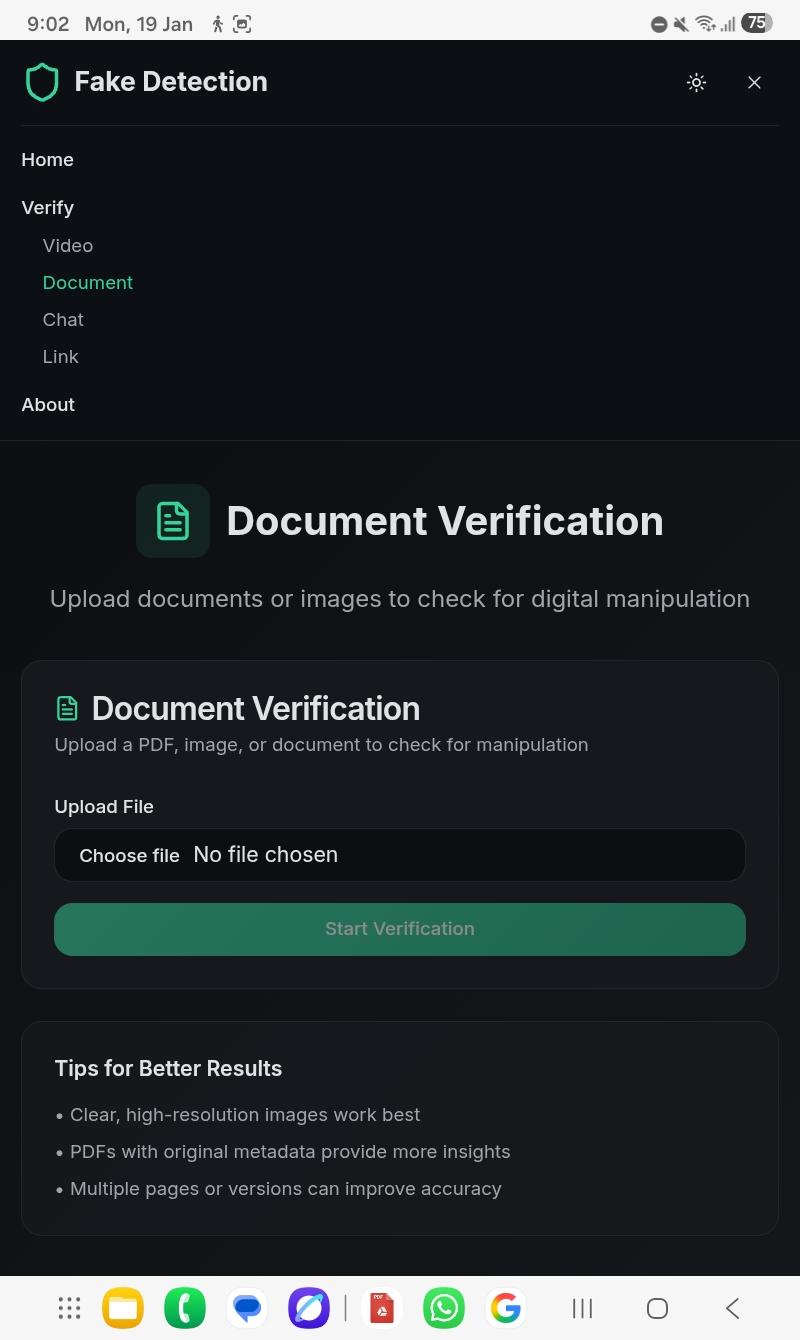The image size is (800, 1340).
Task: Open the Link verification page
Action: (x=60, y=357)
